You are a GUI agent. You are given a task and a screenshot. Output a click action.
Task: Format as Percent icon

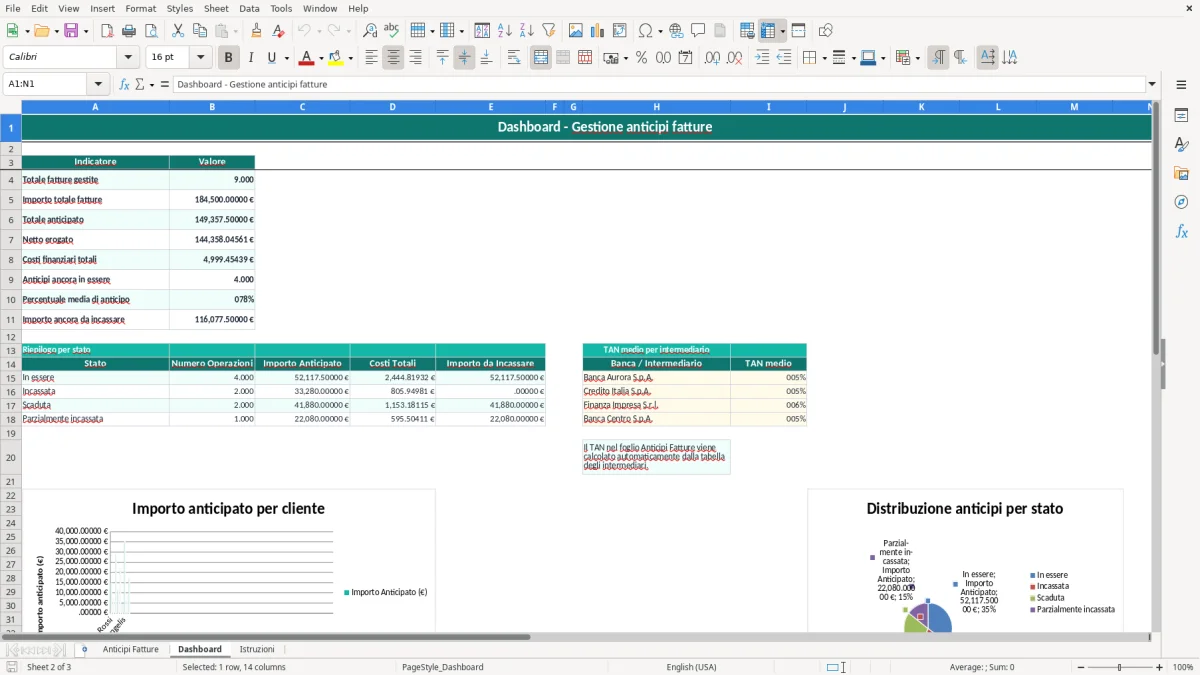pos(642,58)
